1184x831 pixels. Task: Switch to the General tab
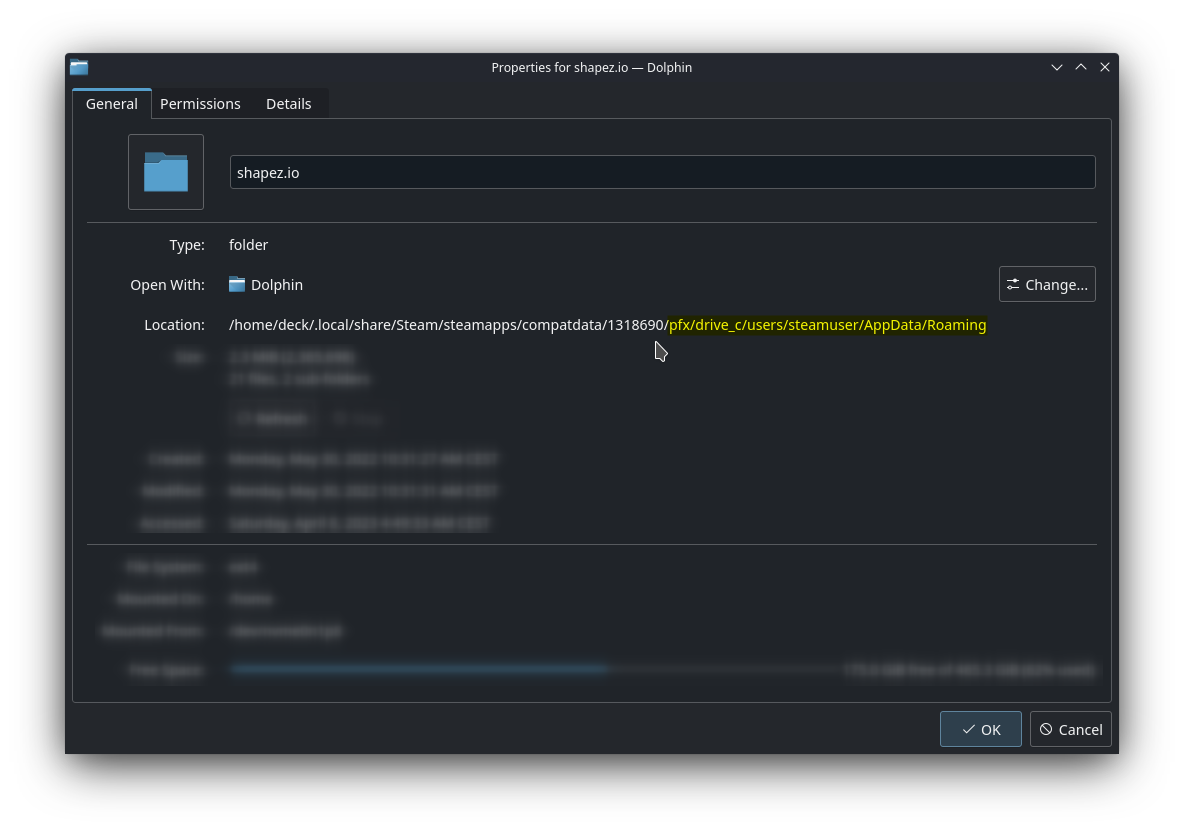click(x=112, y=103)
